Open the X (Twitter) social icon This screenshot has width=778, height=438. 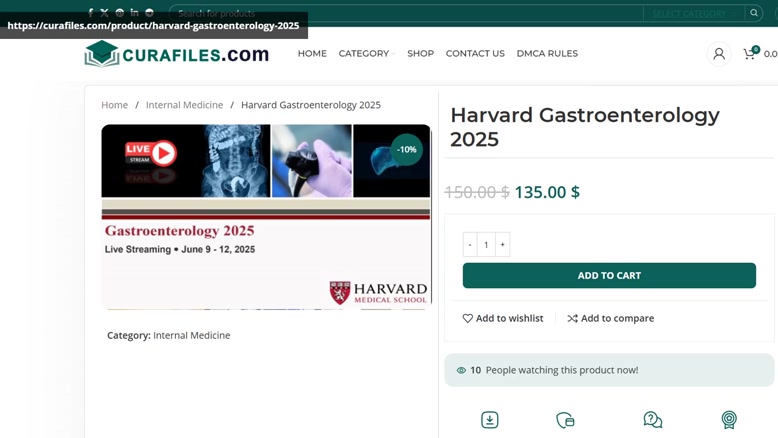[x=104, y=13]
